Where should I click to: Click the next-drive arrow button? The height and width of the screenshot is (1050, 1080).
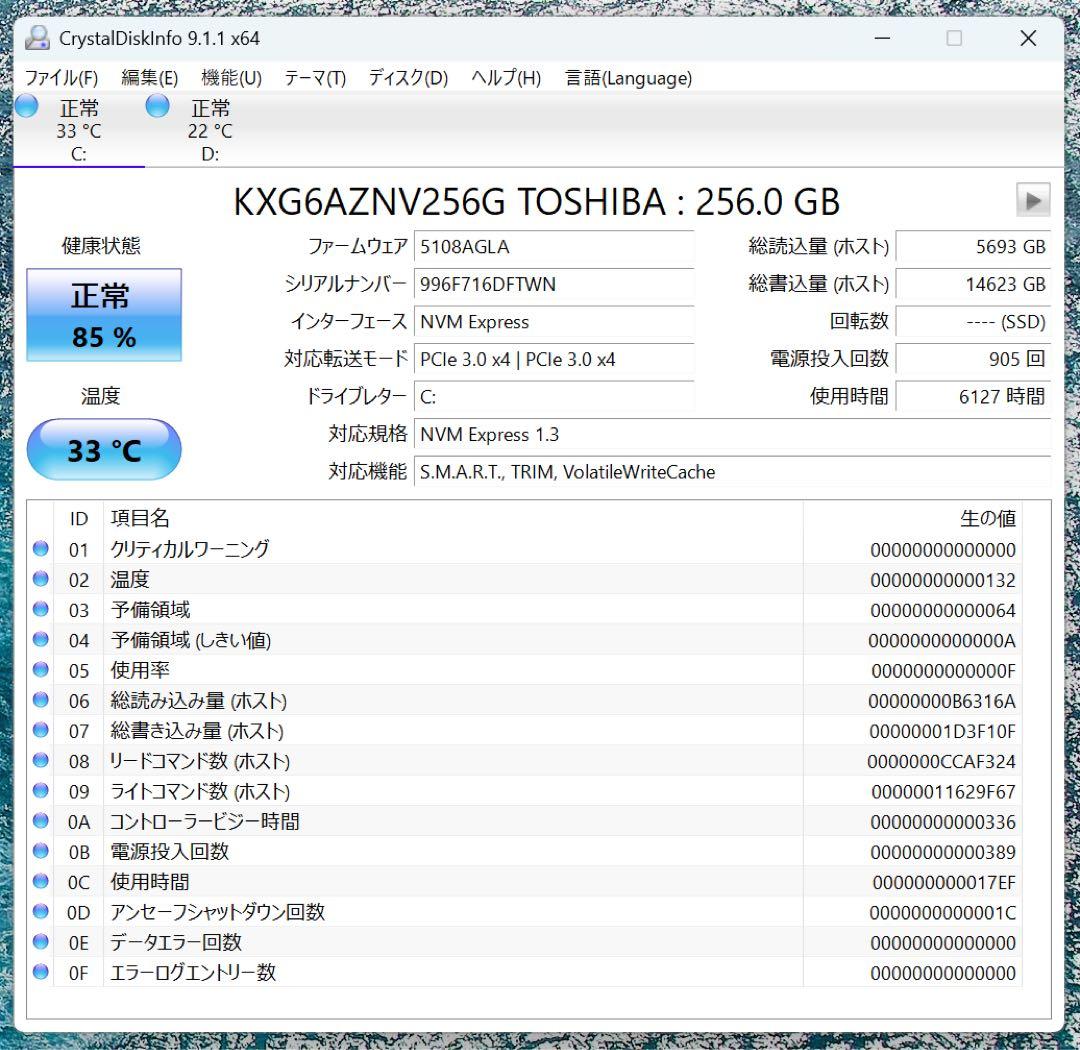click(x=1031, y=200)
